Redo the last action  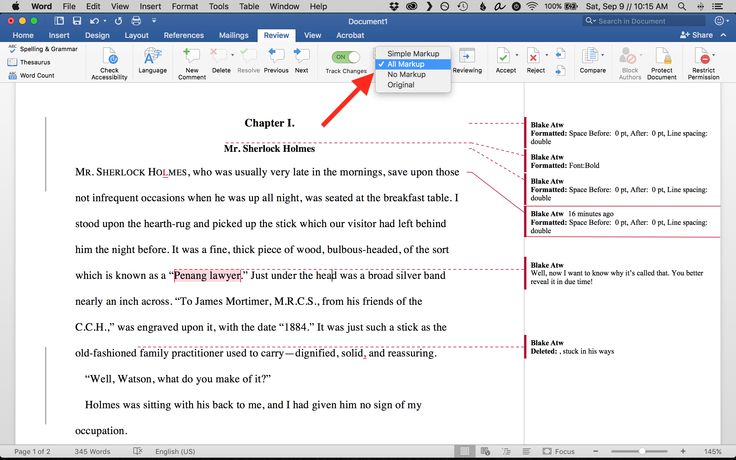tap(118, 21)
